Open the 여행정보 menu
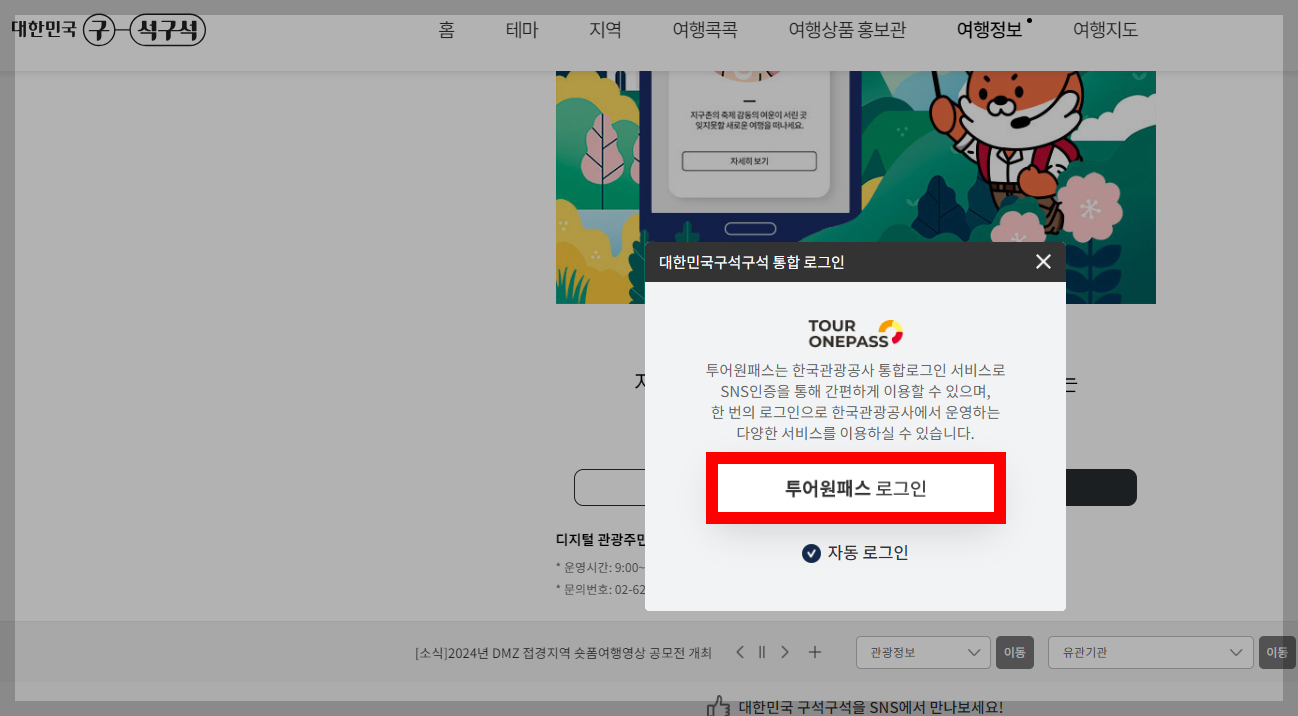This screenshot has width=1298, height=716. click(x=990, y=30)
